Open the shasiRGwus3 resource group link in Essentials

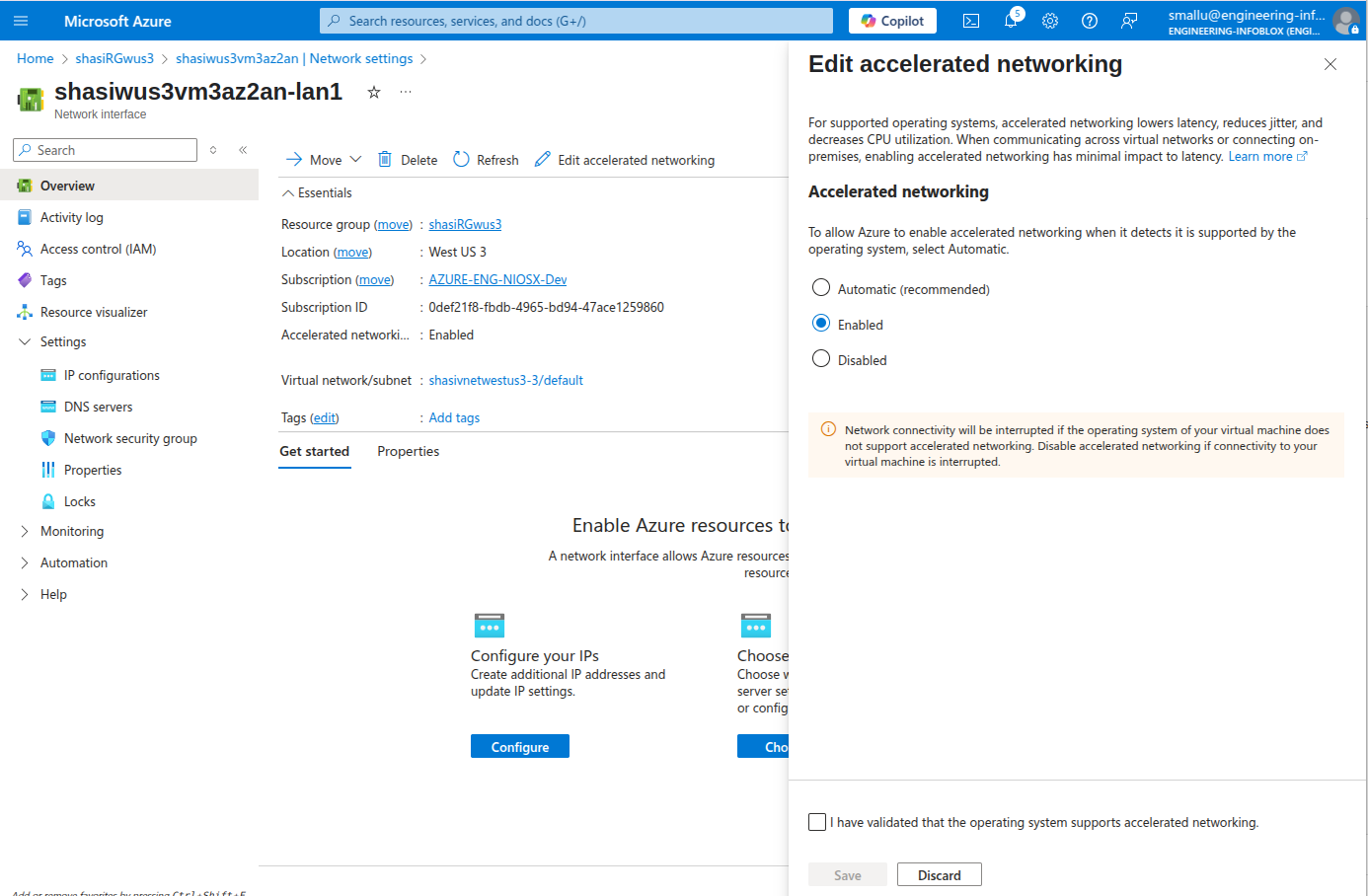tap(465, 225)
